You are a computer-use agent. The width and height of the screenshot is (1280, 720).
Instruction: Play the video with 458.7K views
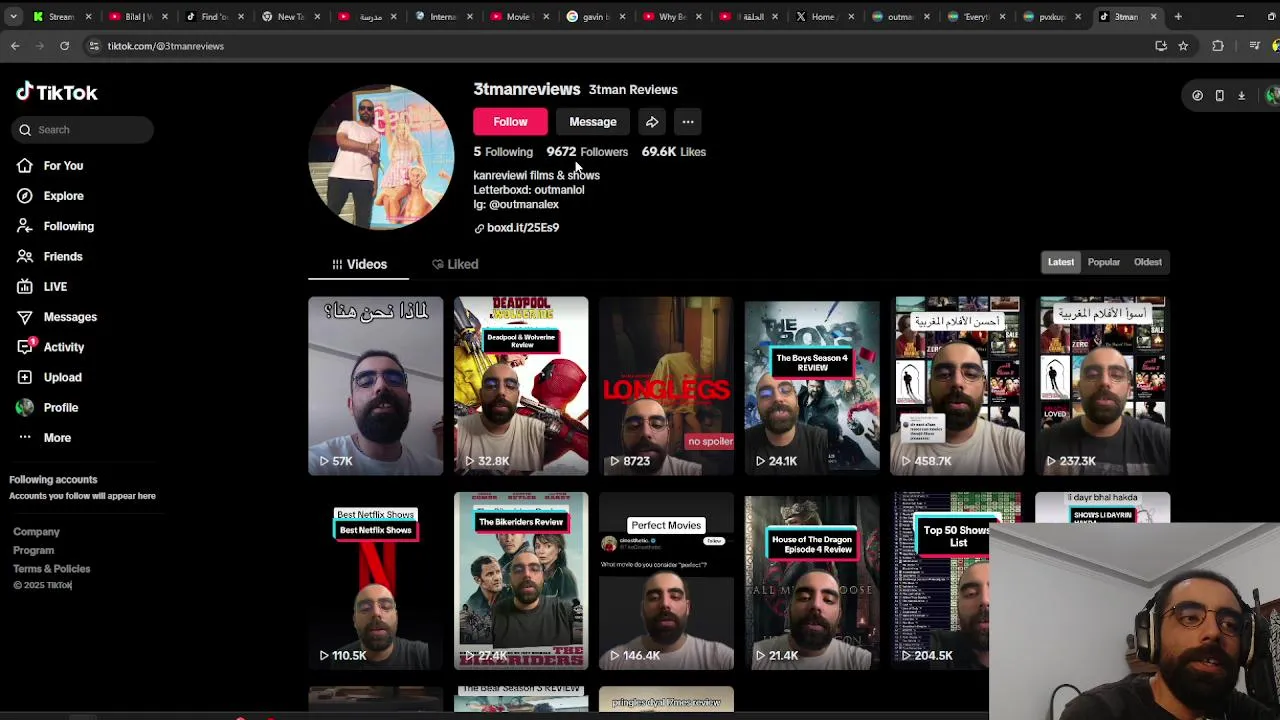click(957, 386)
